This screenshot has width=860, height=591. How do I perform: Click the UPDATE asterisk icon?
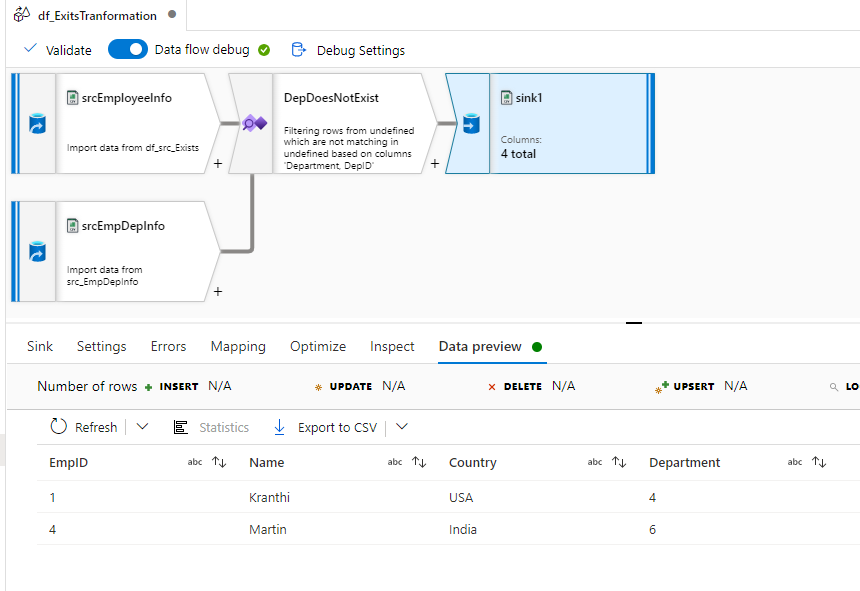(318, 387)
